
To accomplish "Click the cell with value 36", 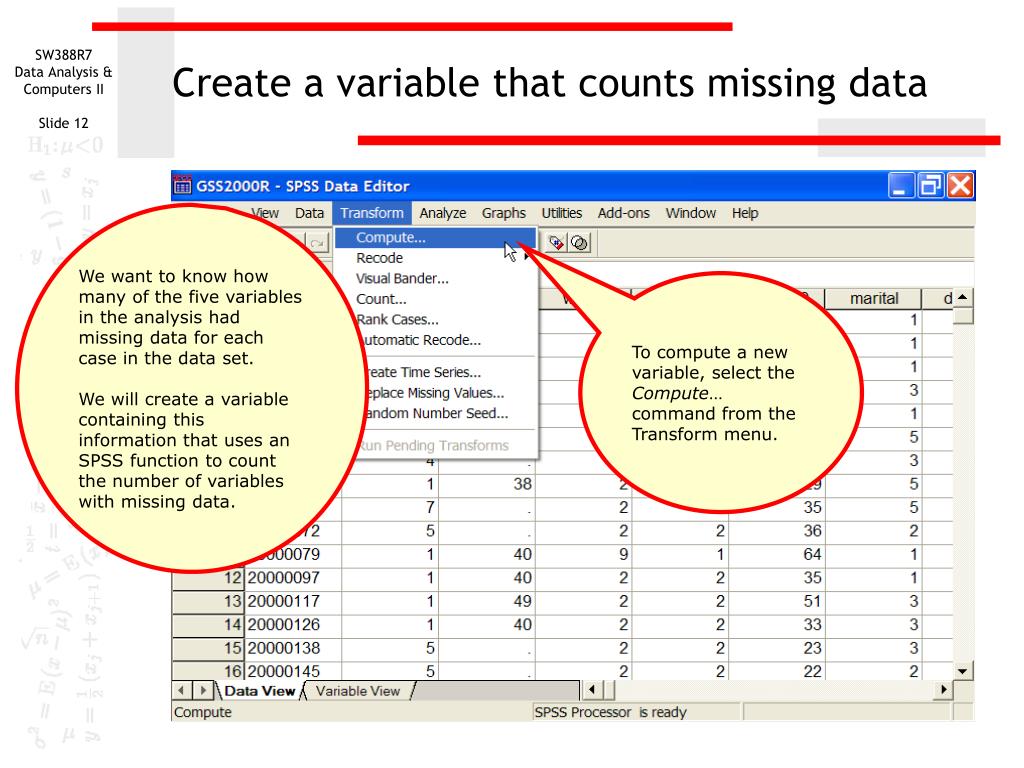I will tap(776, 531).
